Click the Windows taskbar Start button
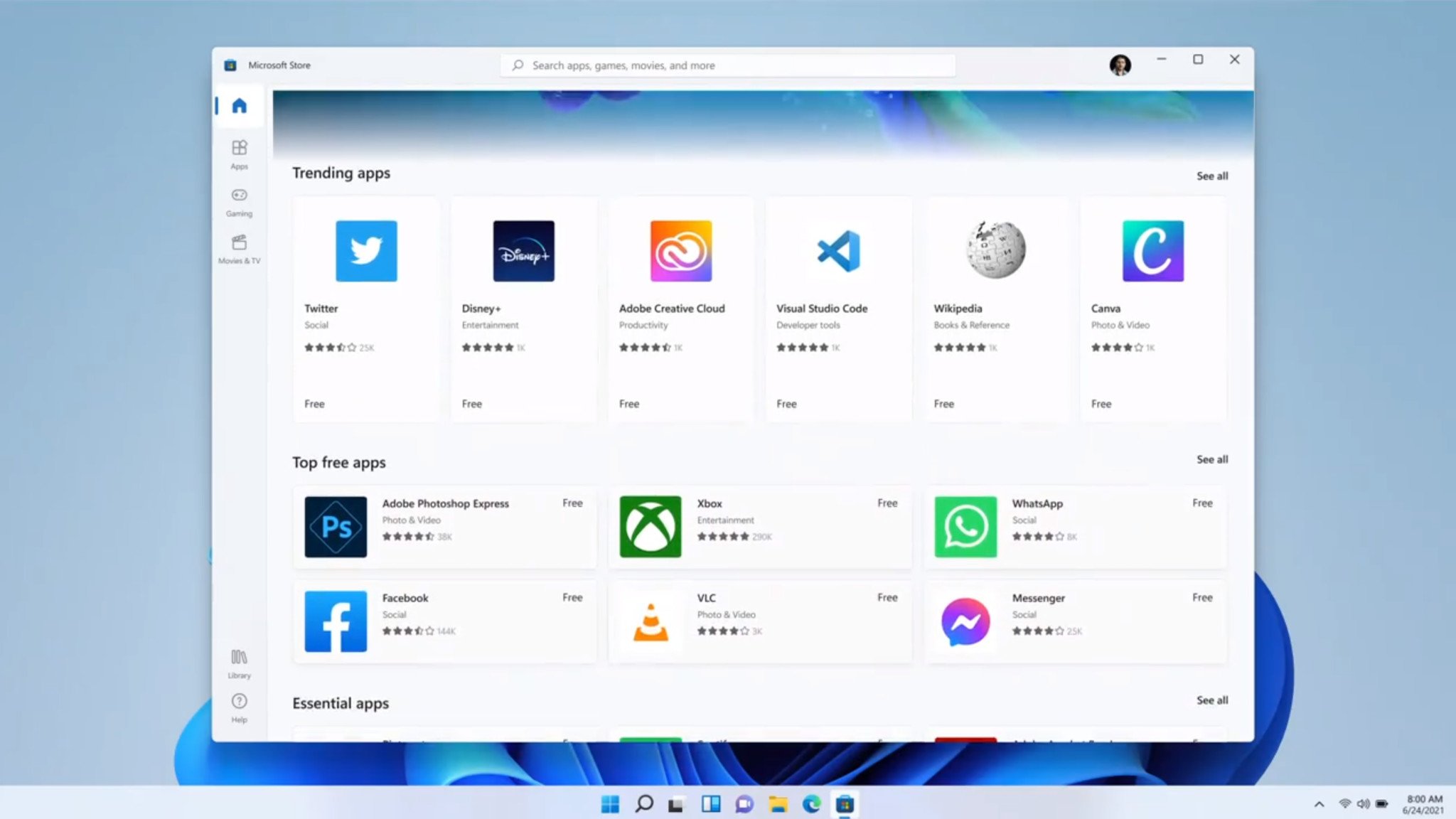This screenshot has height=819, width=1456. pyautogui.click(x=611, y=804)
